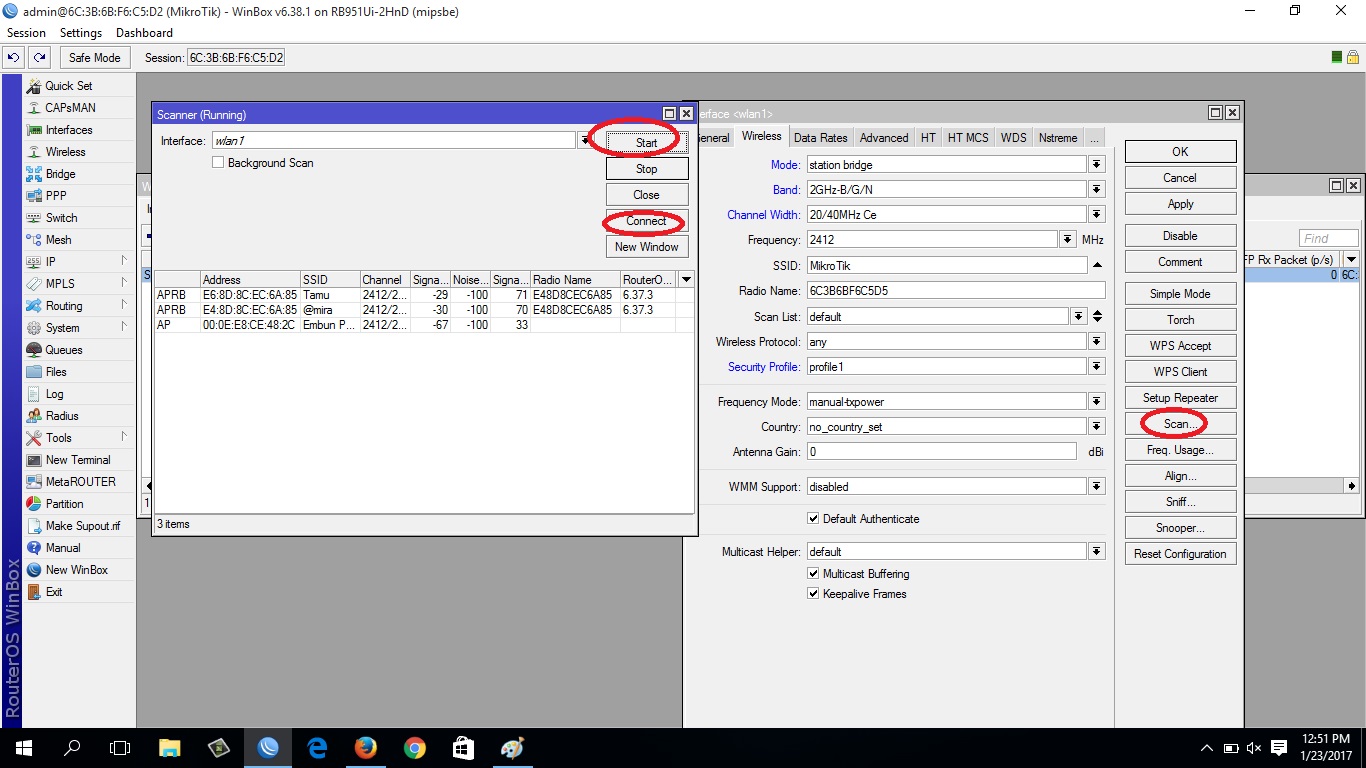The image size is (1366, 768).
Task: Click the redo arrow in the toolbar
Action: pos(39,58)
